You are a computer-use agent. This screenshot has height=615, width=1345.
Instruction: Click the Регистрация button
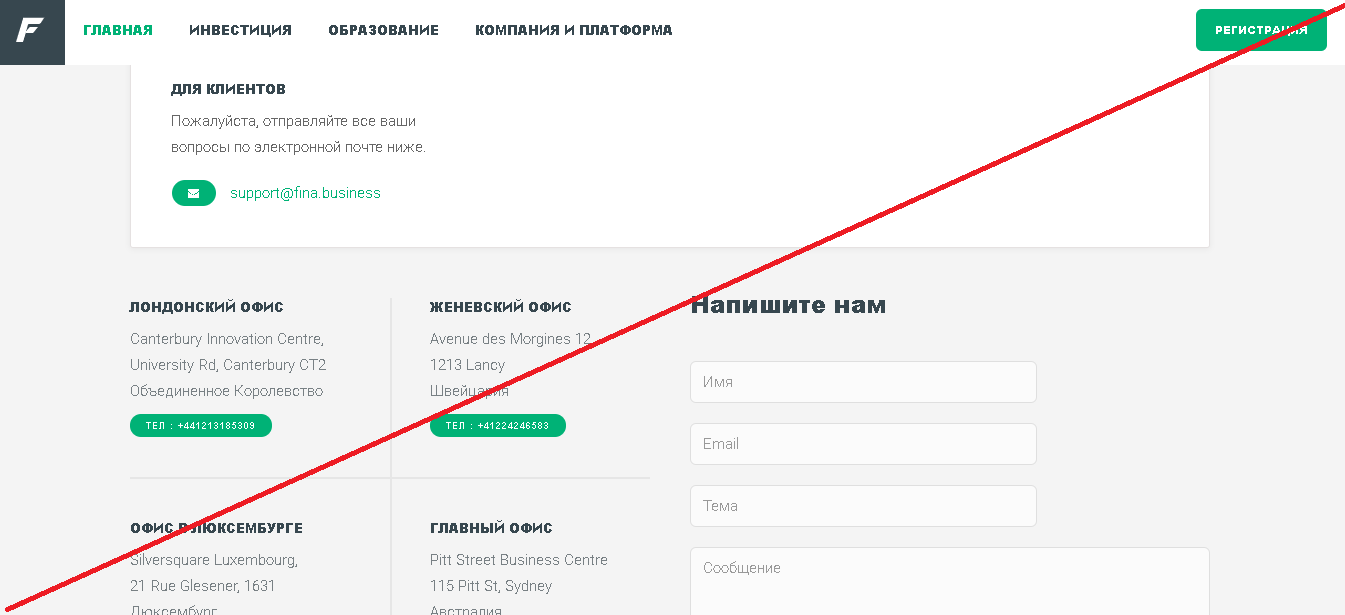point(1261,30)
